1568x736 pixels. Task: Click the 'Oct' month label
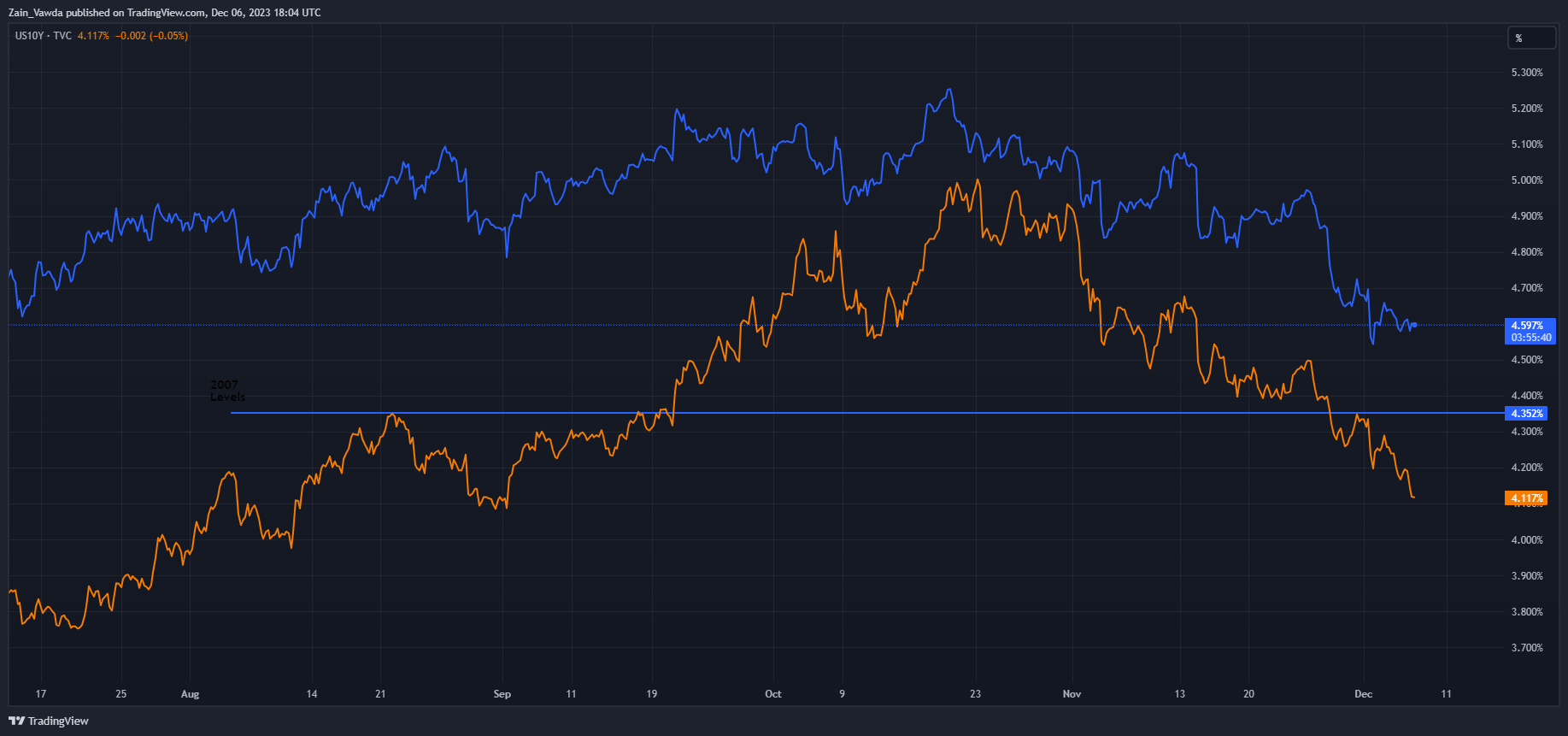tap(773, 694)
